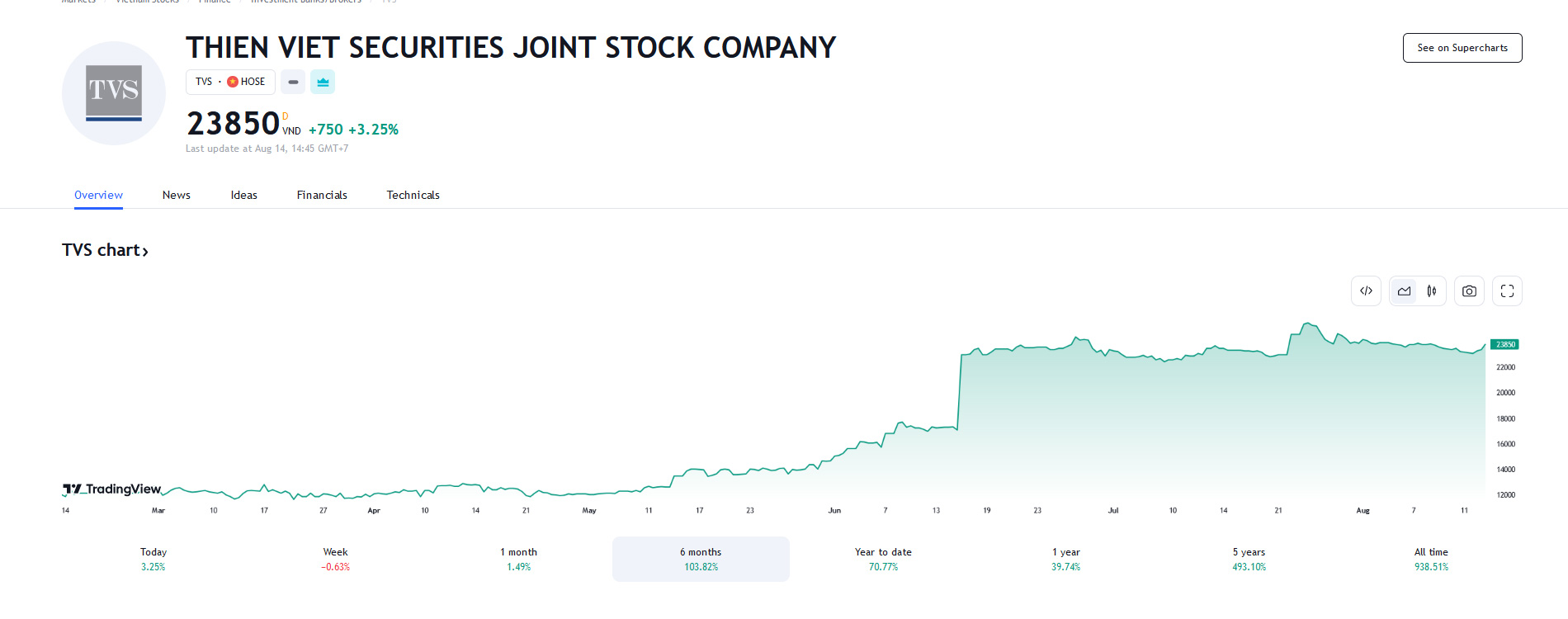Switch to area chart view
Viewport: 1568px width, 619px height.
tap(1404, 291)
